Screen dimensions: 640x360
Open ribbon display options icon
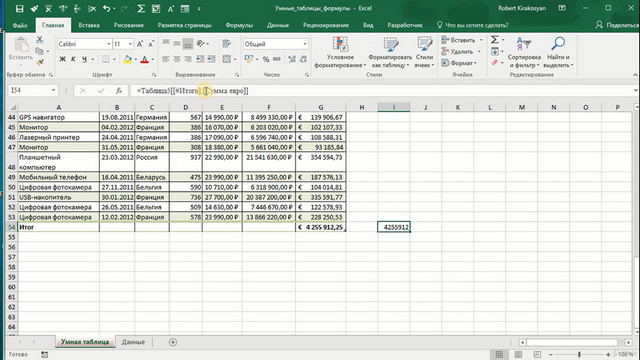tap(562, 8)
